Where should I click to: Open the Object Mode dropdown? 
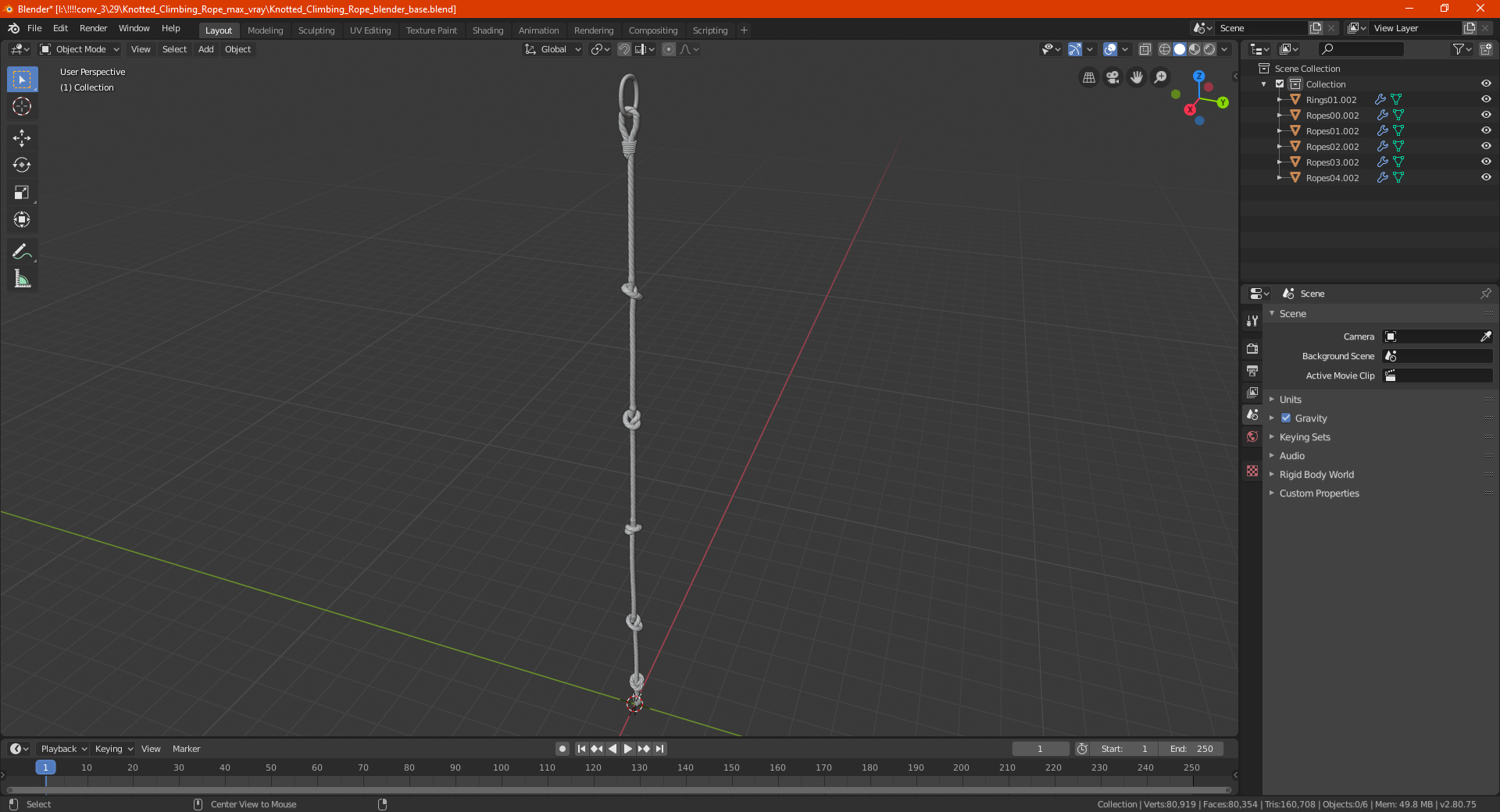coord(80,49)
